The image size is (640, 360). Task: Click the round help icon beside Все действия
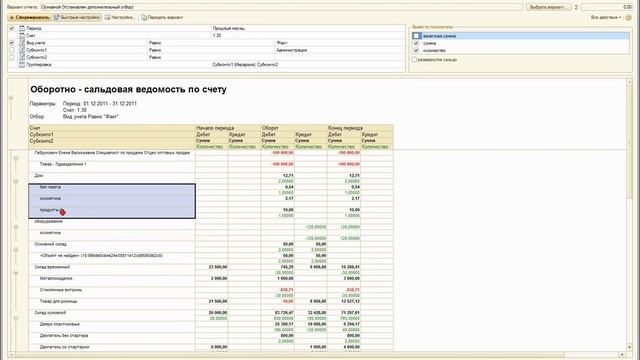click(x=629, y=18)
